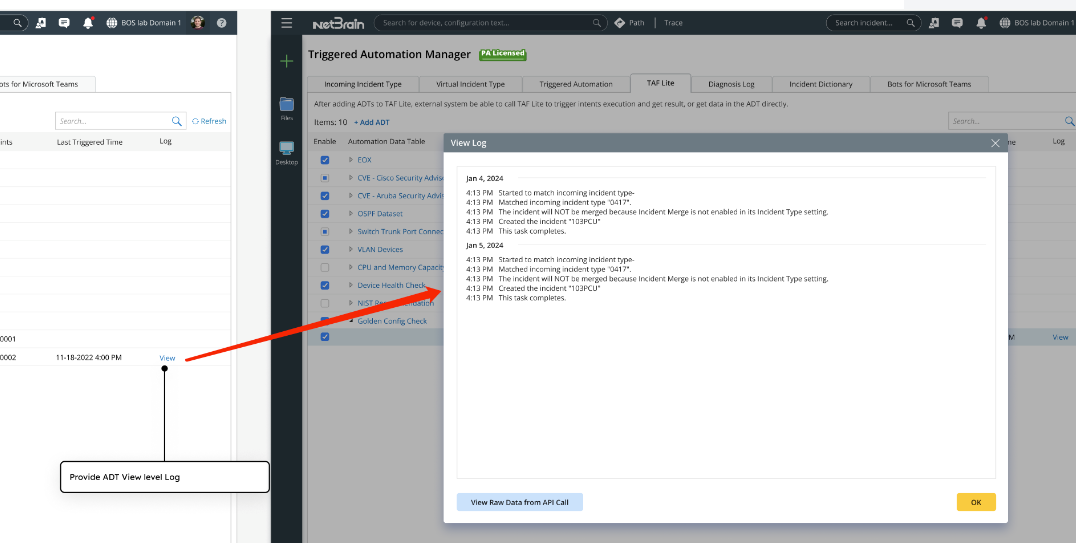This screenshot has width=1076, height=543.
Task: Click globe domain icon in right header
Action: coord(1005,23)
